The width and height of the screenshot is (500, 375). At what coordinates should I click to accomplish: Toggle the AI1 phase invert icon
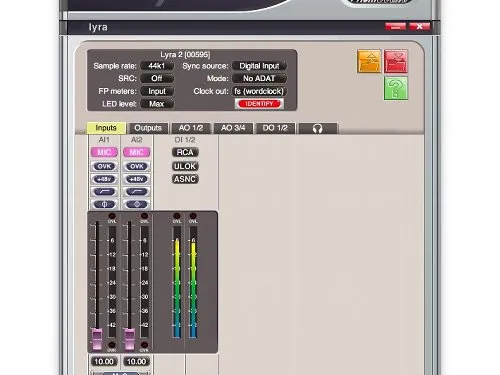[104, 204]
